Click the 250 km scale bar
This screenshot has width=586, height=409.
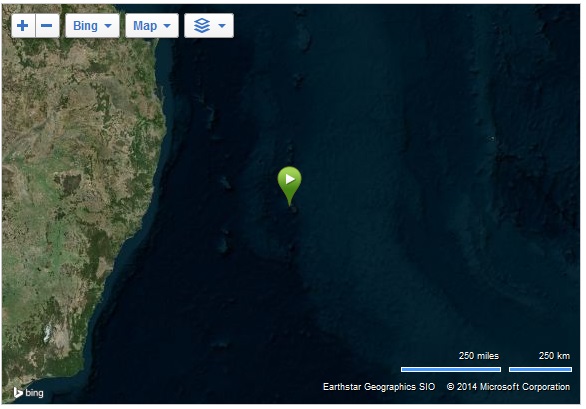(x=540, y=369)
